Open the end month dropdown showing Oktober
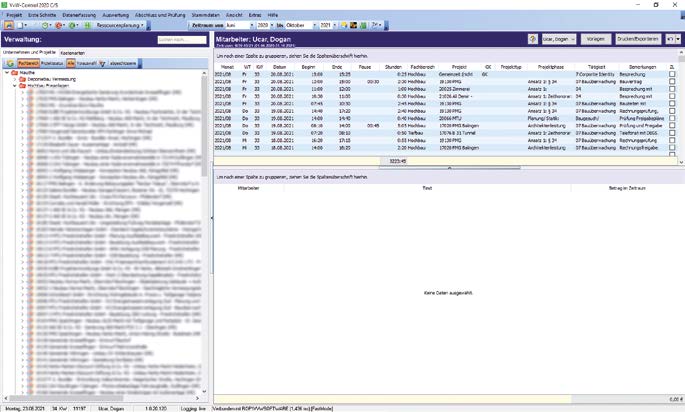The image size is (685, 412). click(x=314, y=25)
